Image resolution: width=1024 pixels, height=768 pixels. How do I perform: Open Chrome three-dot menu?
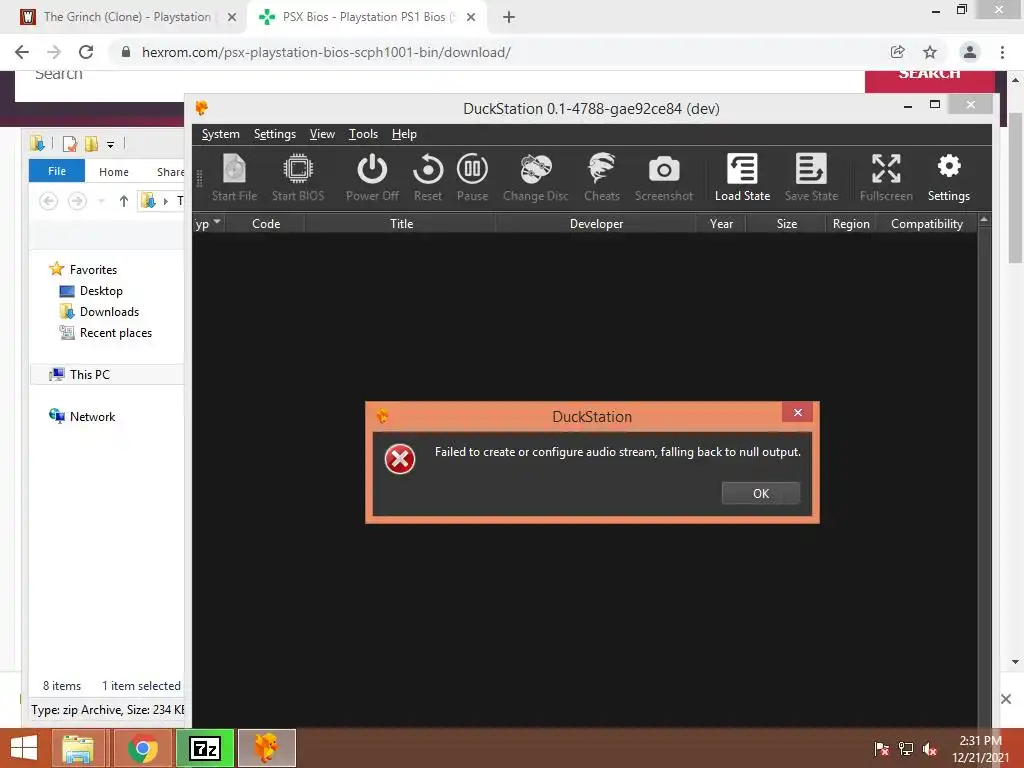click(x=1002, y=52)
